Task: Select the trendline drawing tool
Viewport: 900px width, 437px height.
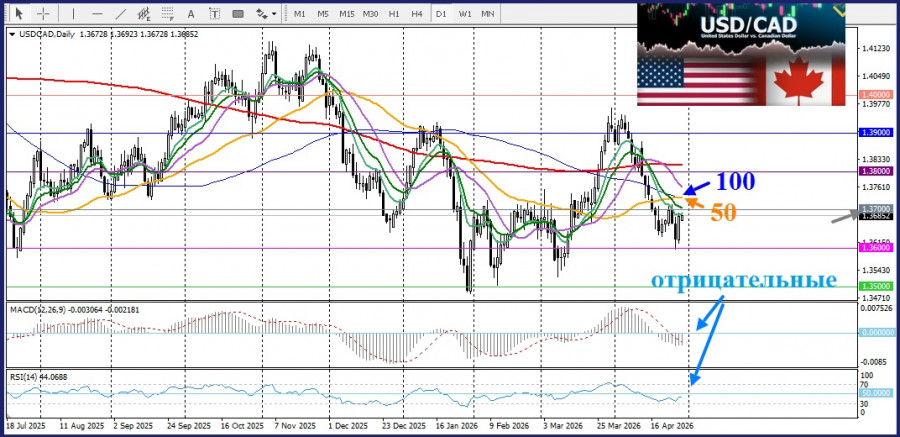Action: 120,14
